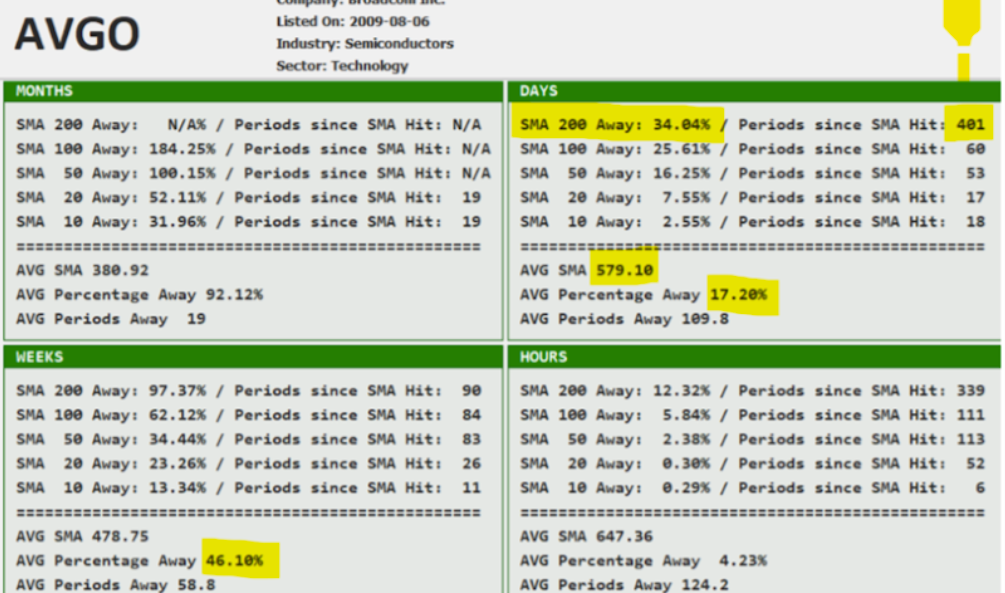Viewport: 1005px width, 593px height.
Task: Click the 34.44% value in WEEKS
Action: pyautogui.click(x=178, y=440)
